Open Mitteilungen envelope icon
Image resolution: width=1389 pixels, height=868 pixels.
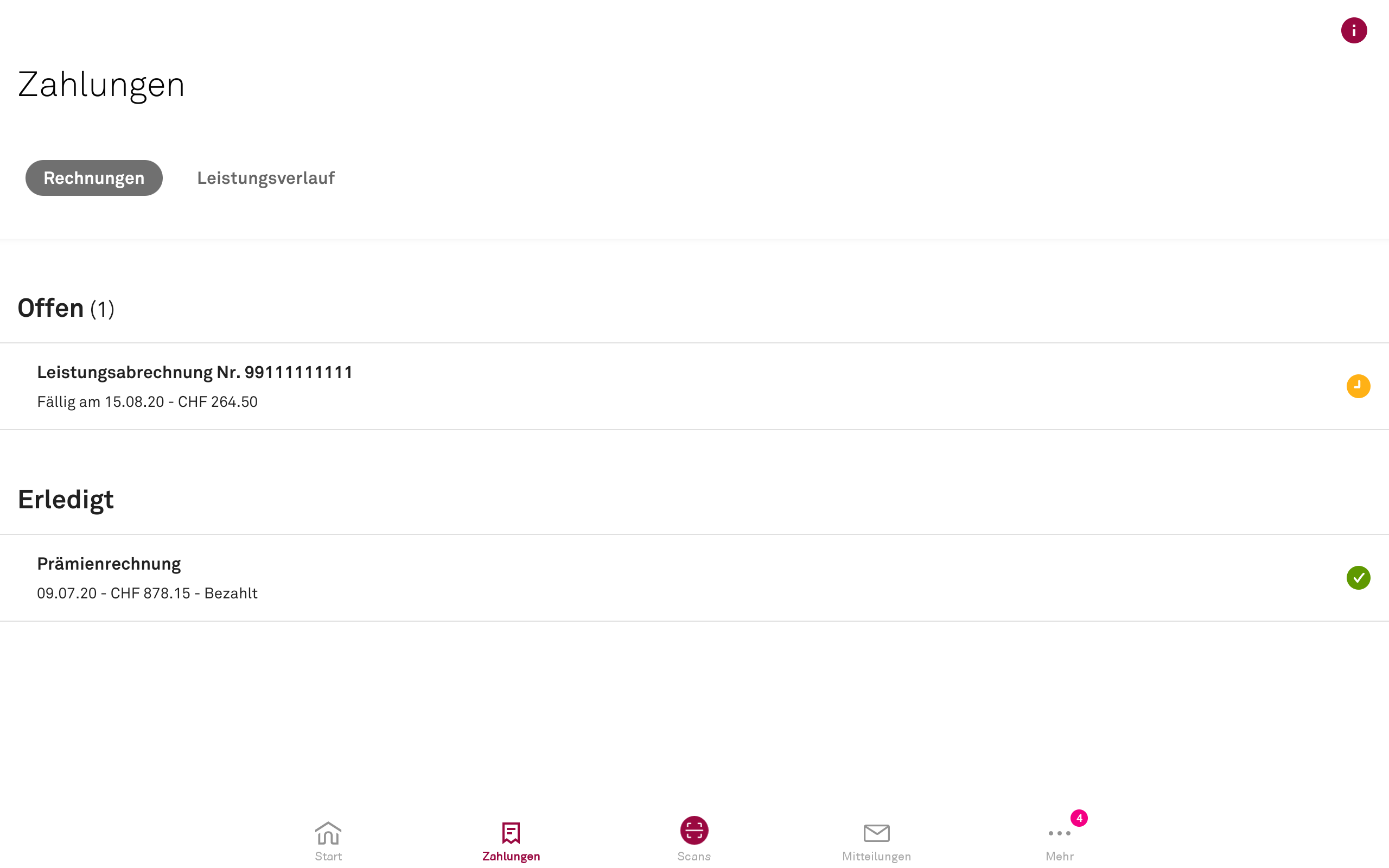point(876,833)
